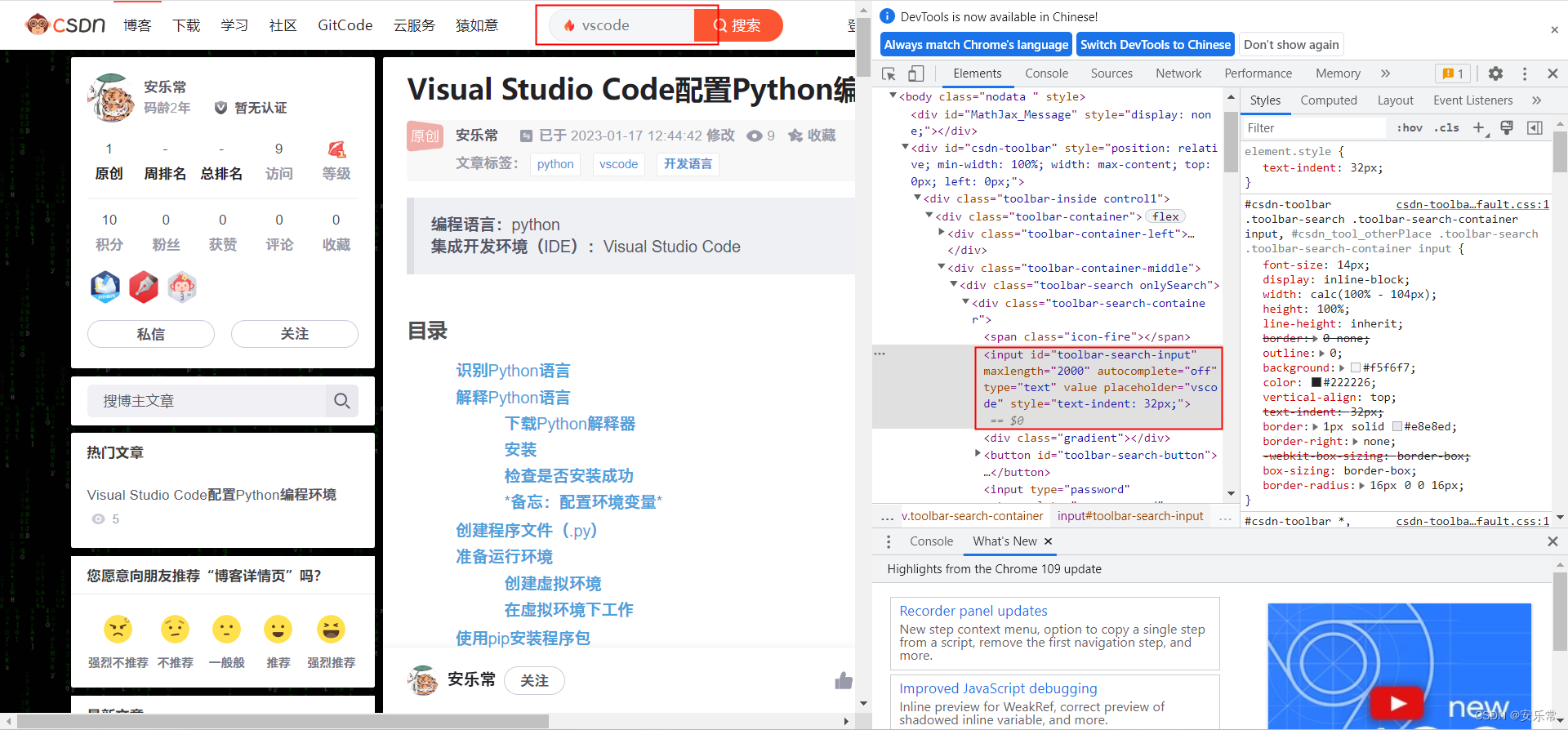Close the bottom console drawer
This screenshot has width=1568, height=730.
click(x=1552, y=541)
